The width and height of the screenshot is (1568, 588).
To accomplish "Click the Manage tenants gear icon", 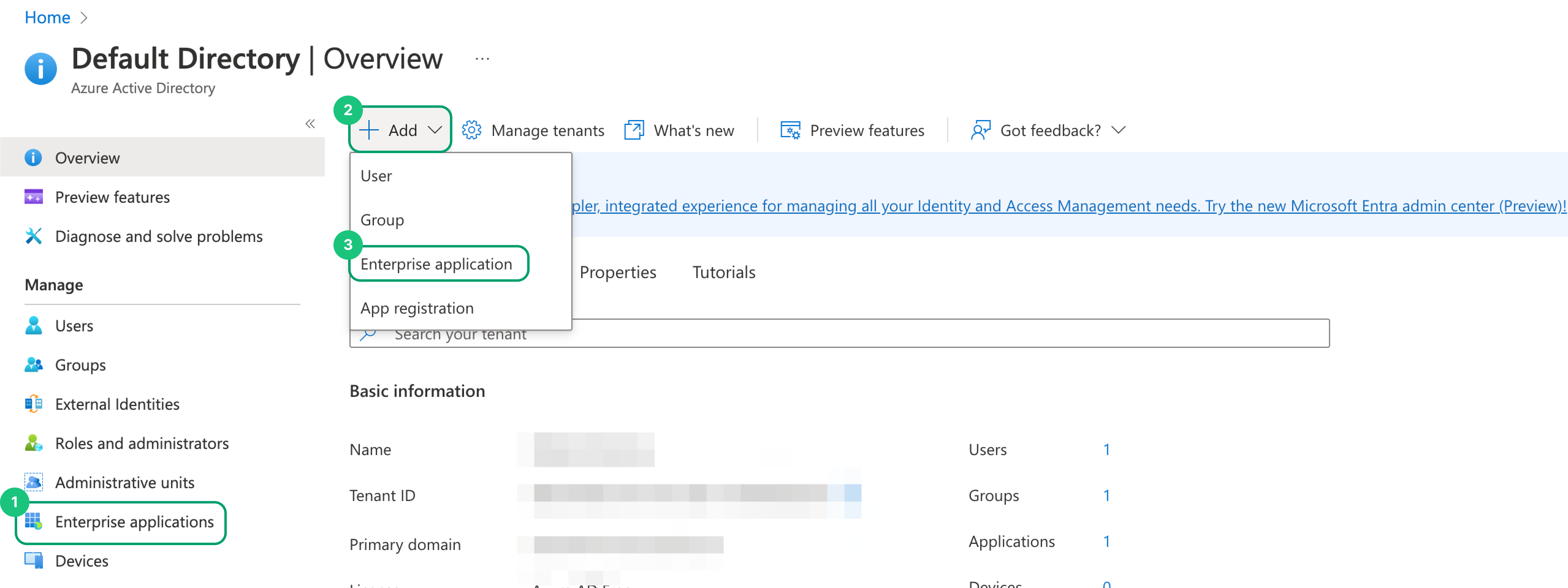I will click(471, 130).
